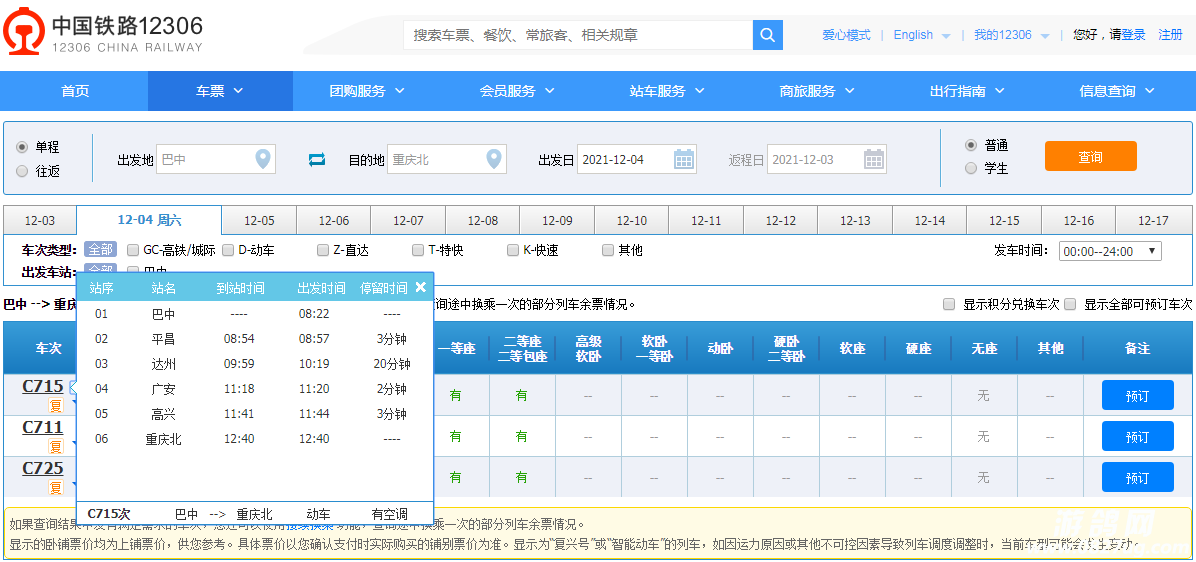Click the orange 查询 search button

click(x=1090, y=157)
